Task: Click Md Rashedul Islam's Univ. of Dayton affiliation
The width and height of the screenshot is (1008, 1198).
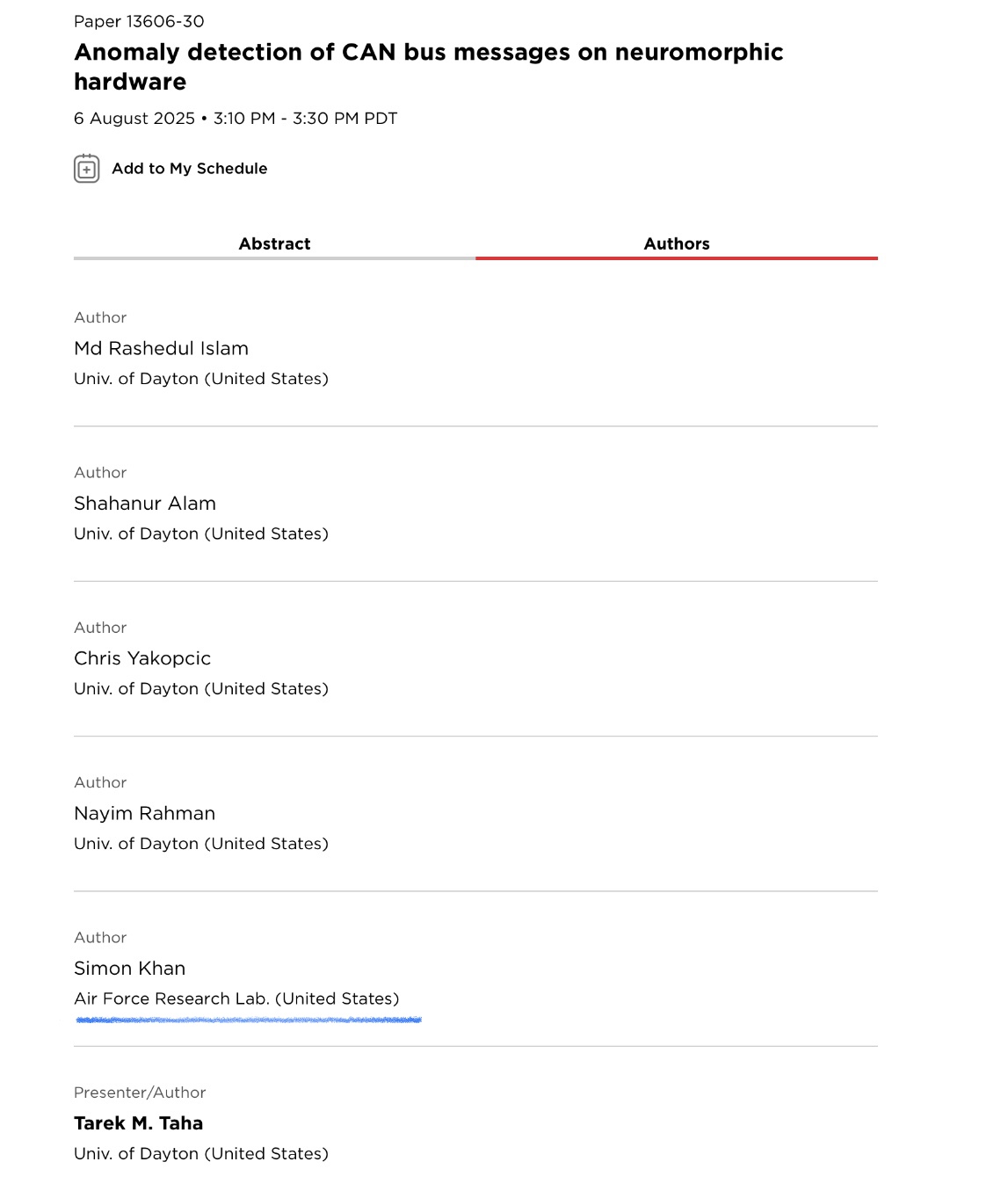Action: click(x=201, y=379)
